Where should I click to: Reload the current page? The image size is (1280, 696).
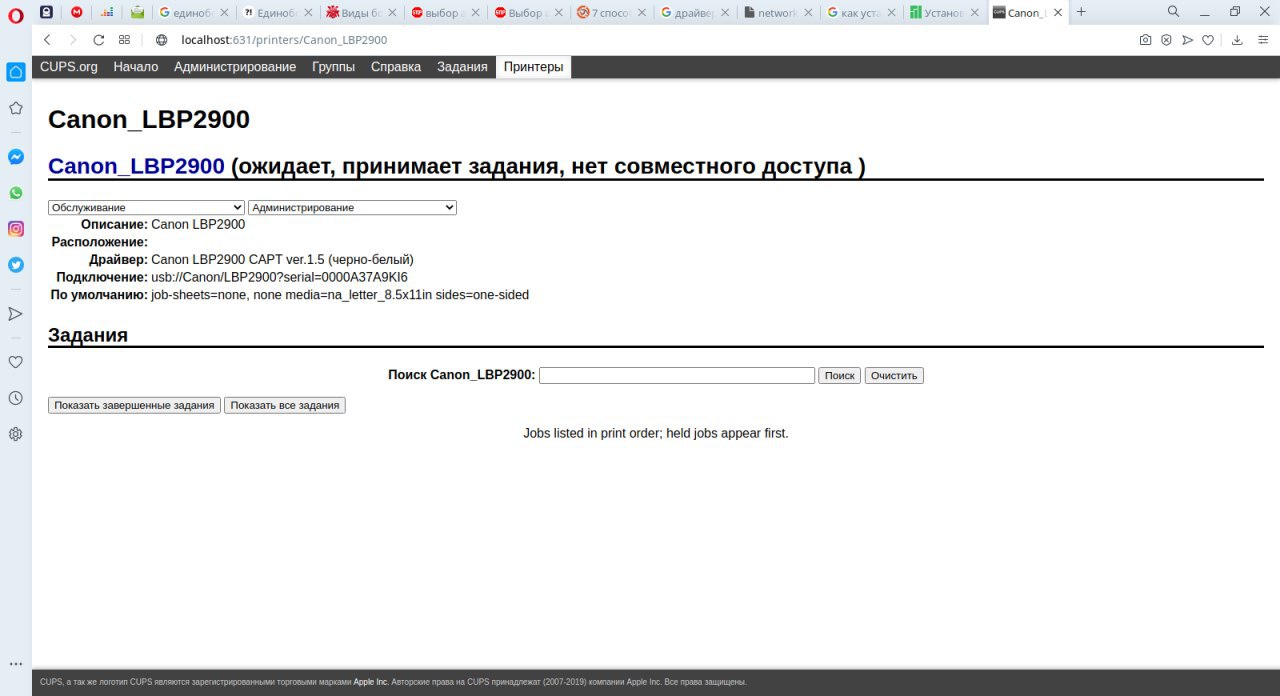[98, 40]
